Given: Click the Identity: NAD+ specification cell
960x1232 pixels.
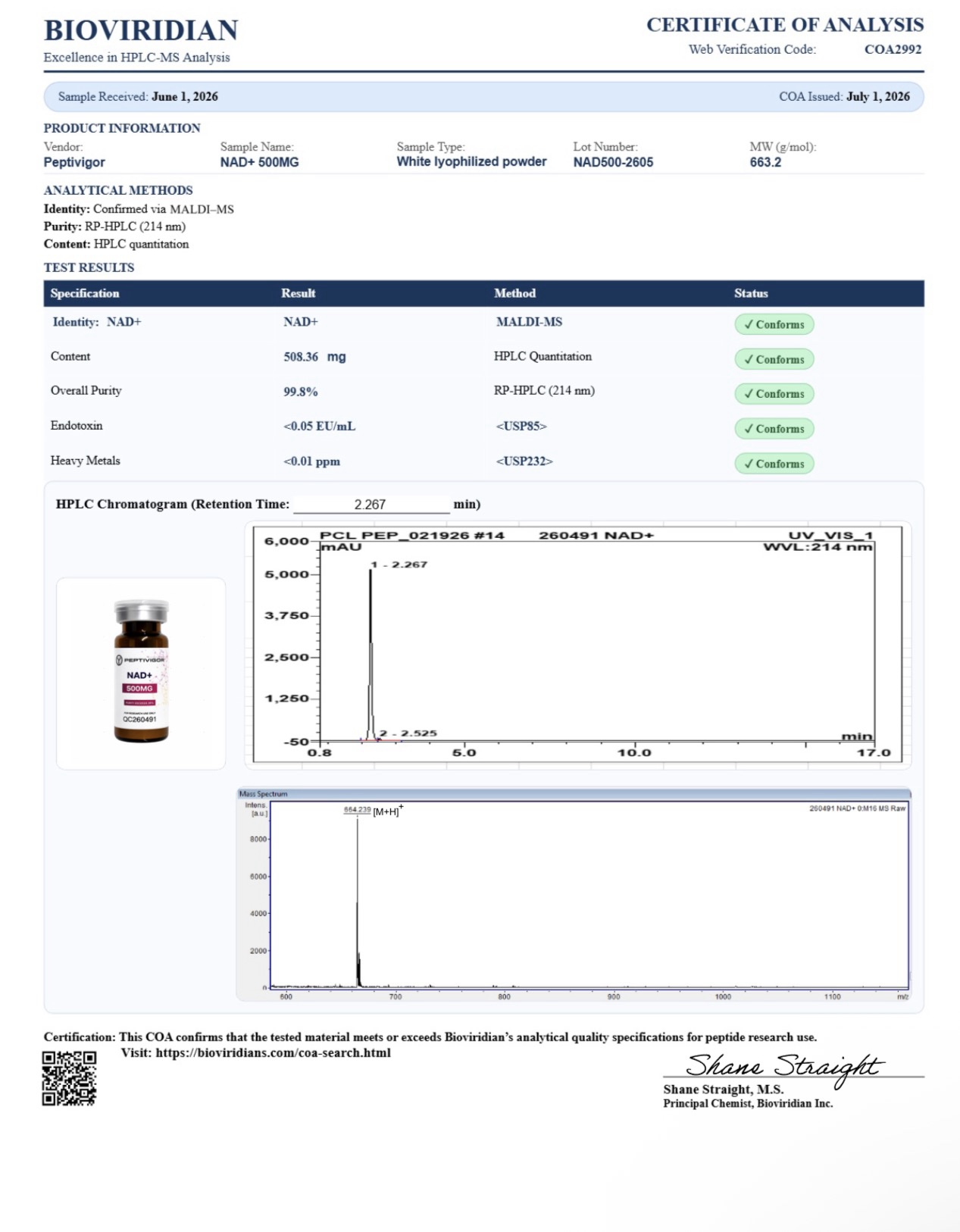Looking at the screenshot, I should click(97, 322).
